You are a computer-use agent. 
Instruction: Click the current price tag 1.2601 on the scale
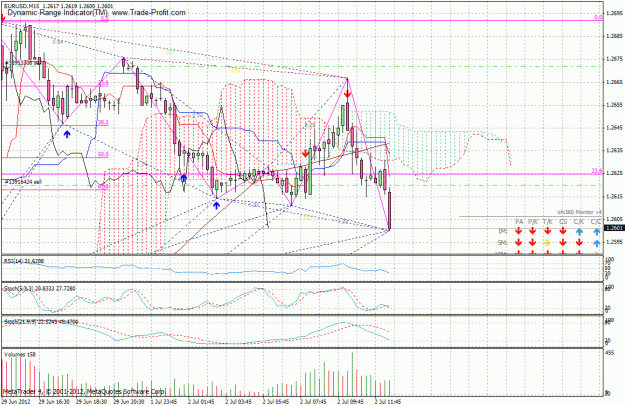[614, 228]
